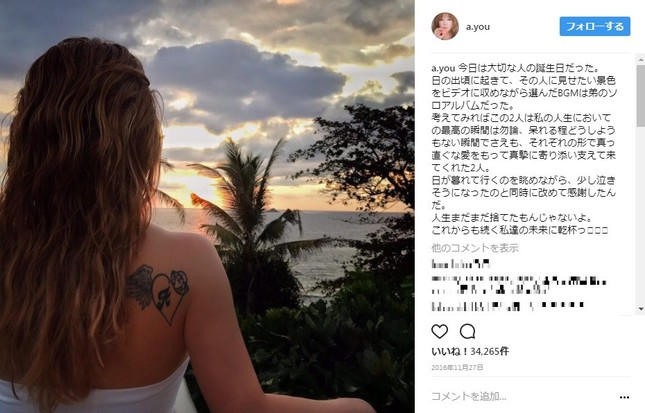Open the いいね！34,265件 likes count
Viewport: 645px width, 413px height.
(x=470, y=351)
